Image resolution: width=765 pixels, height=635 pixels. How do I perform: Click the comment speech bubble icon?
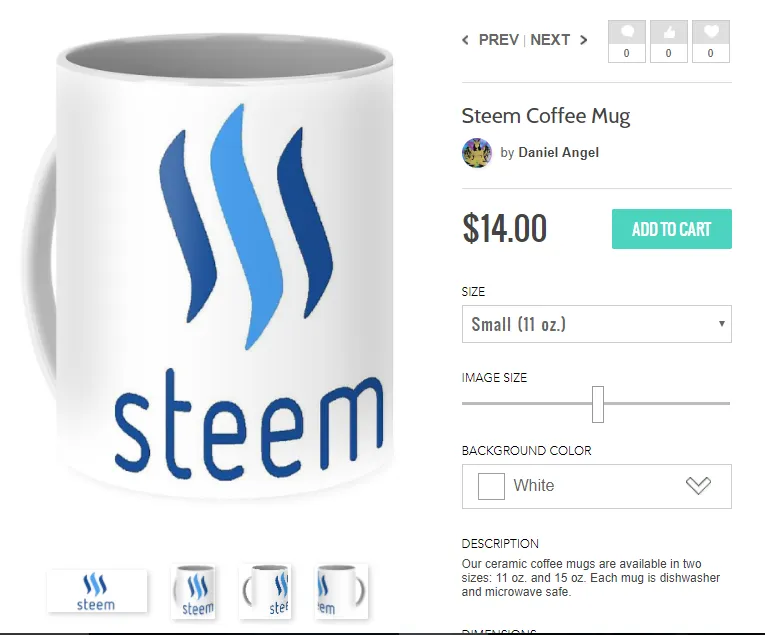coord(627,33)
